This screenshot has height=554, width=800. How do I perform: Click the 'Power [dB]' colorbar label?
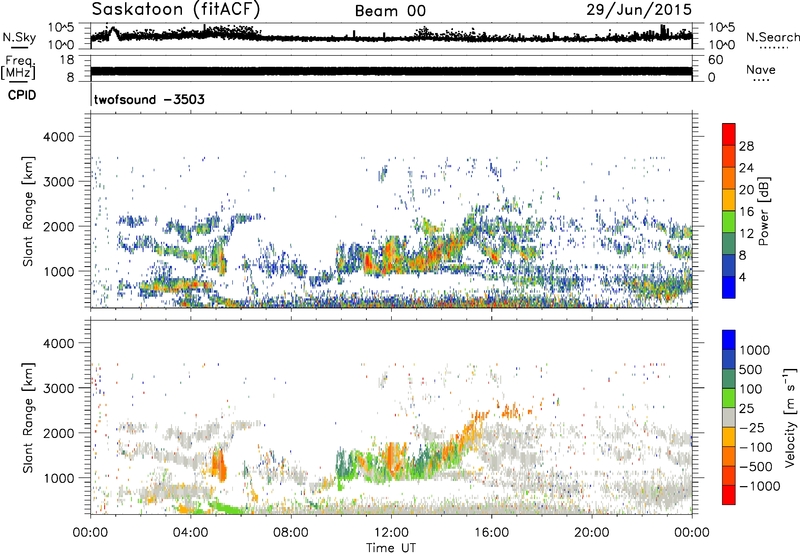pyautogui.click(x=764, y=211)
